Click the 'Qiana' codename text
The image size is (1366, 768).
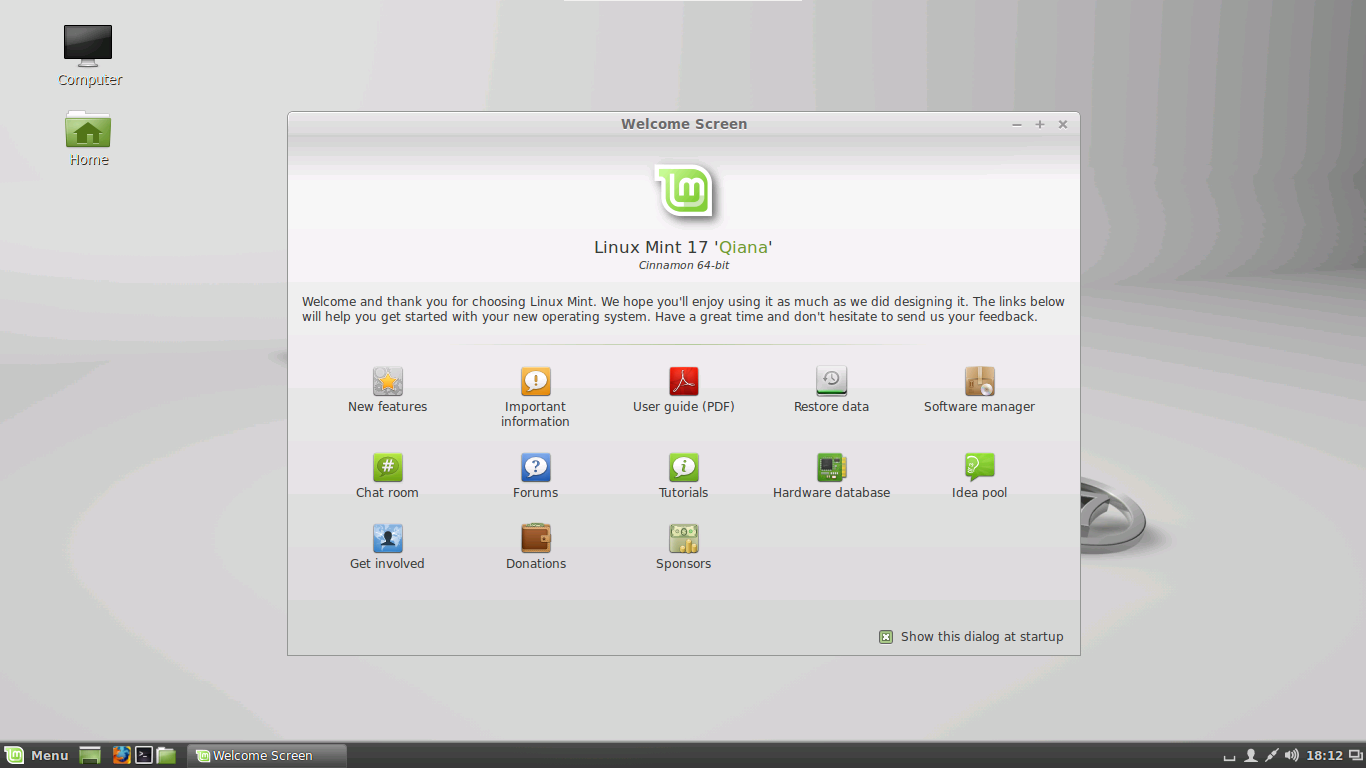point(743,247)
